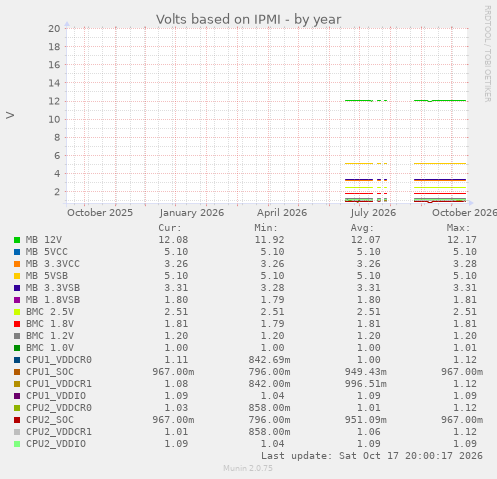The width and height of the screenshot is (497, 479).
Task: Click the 'CPU1_VDDCR0' legend label
Action: point(59,360)
